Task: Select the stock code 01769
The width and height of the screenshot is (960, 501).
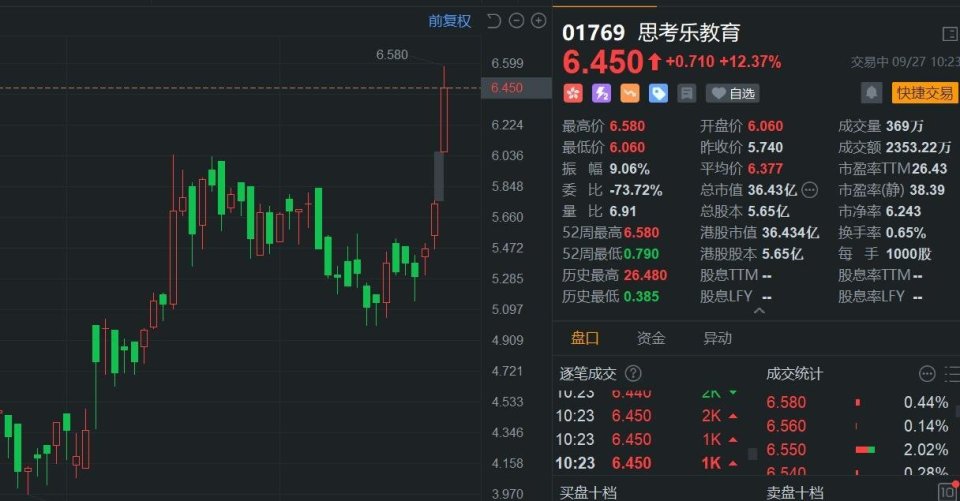Action: [x=593, y=33]
